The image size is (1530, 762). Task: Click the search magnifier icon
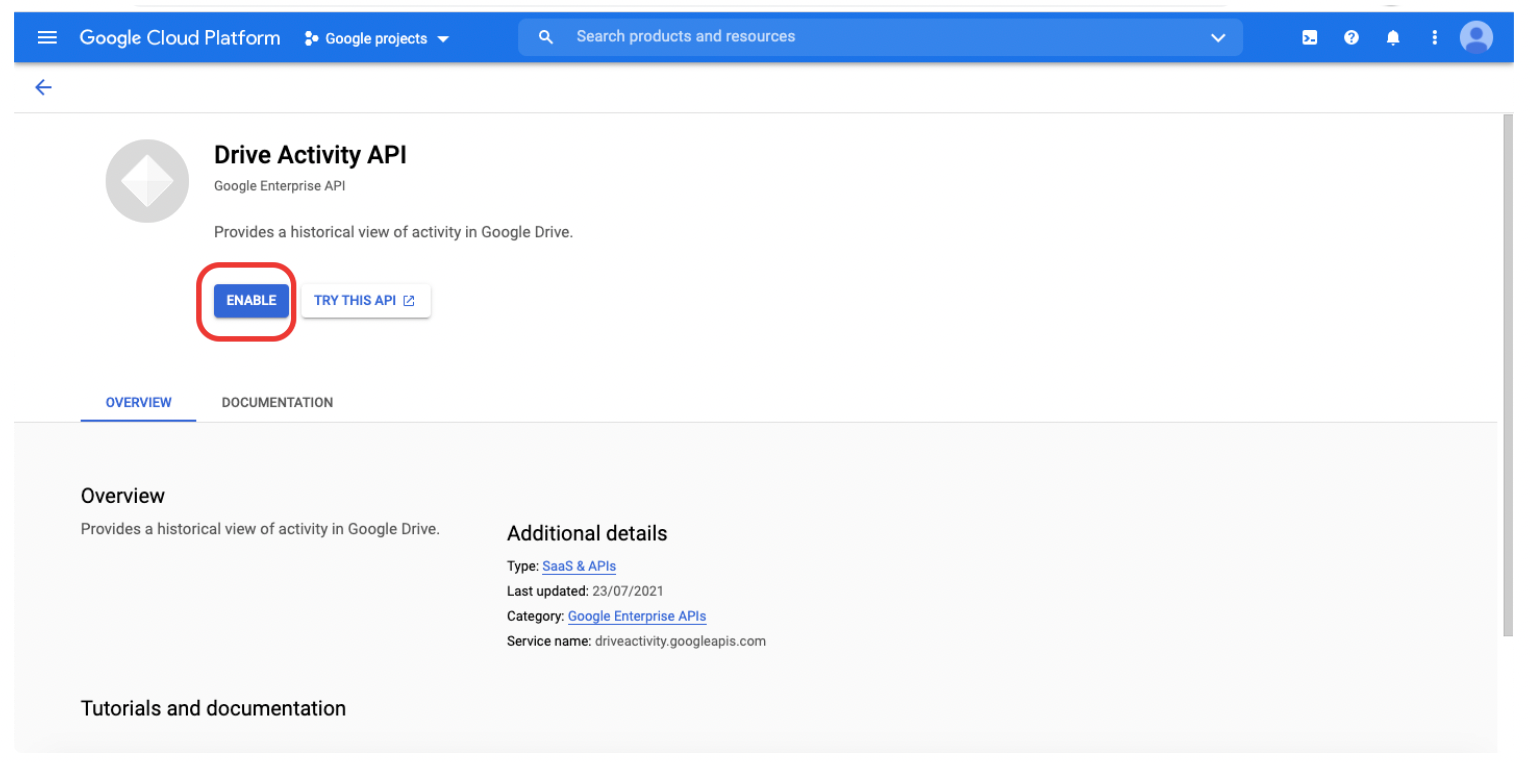[x=546, y=37]
